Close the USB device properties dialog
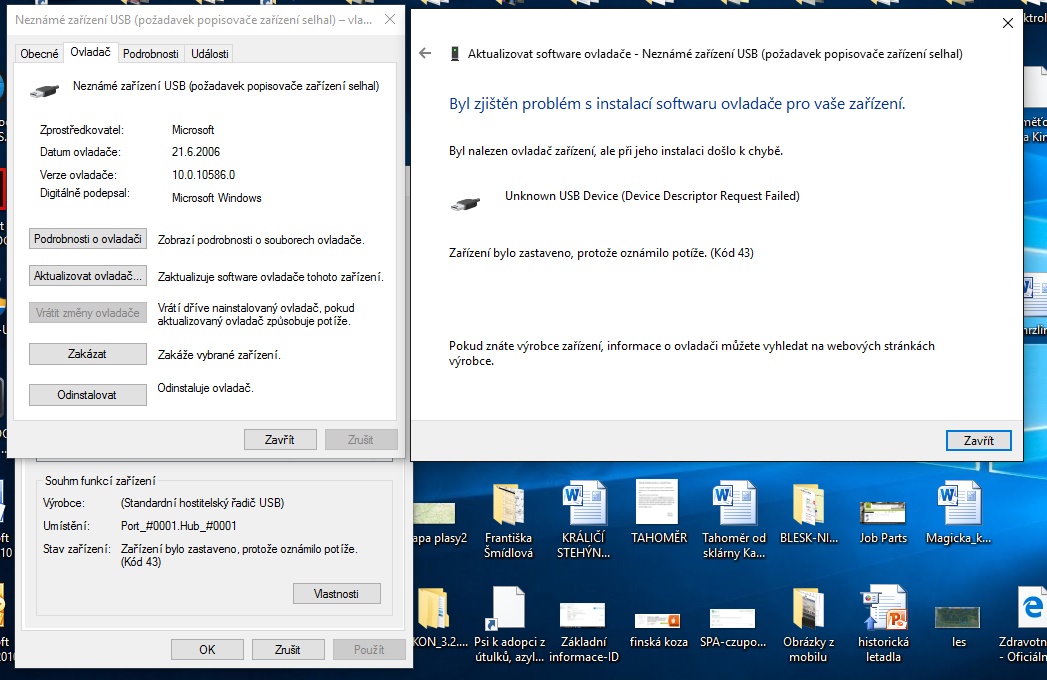The height and width of the screenshot is (680, 1047). [390, 19]
